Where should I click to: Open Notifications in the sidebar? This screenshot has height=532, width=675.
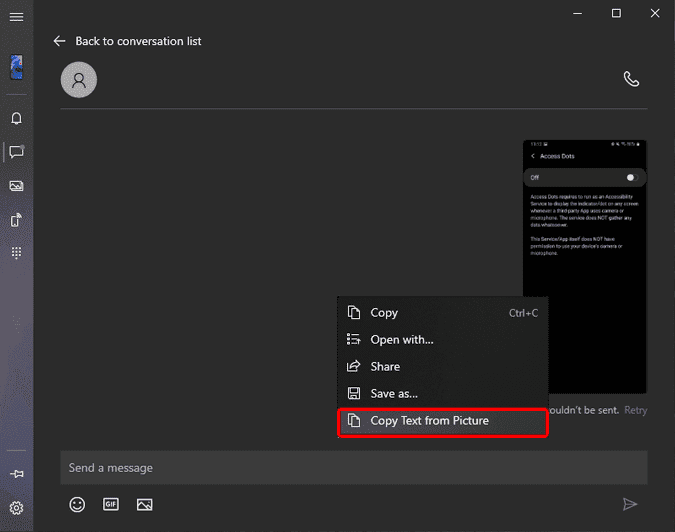point(16,119)
